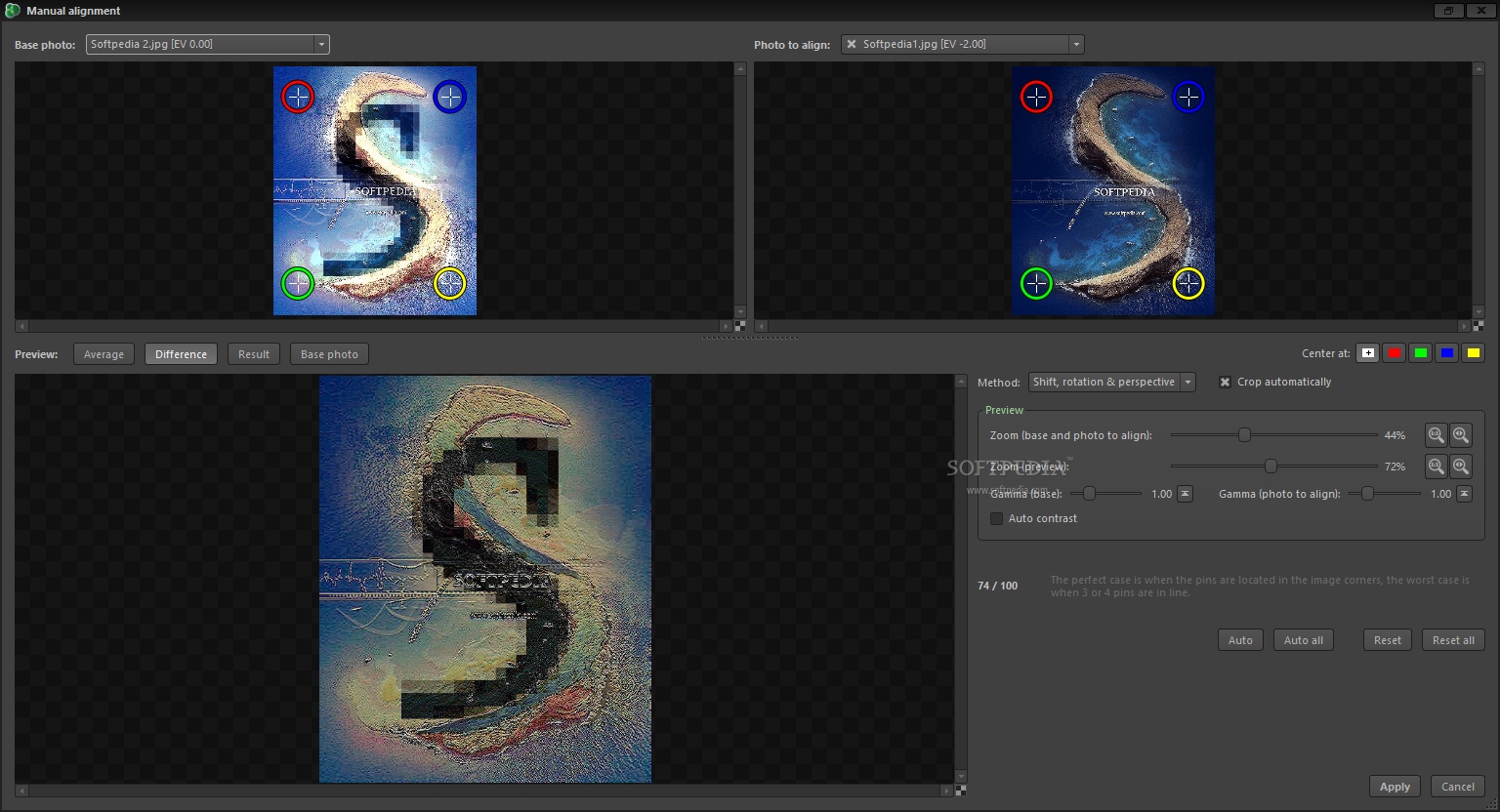This screenshot has width=1500, height=812.
Task: Click the app icon in the title bar
Action: (13, 11)
